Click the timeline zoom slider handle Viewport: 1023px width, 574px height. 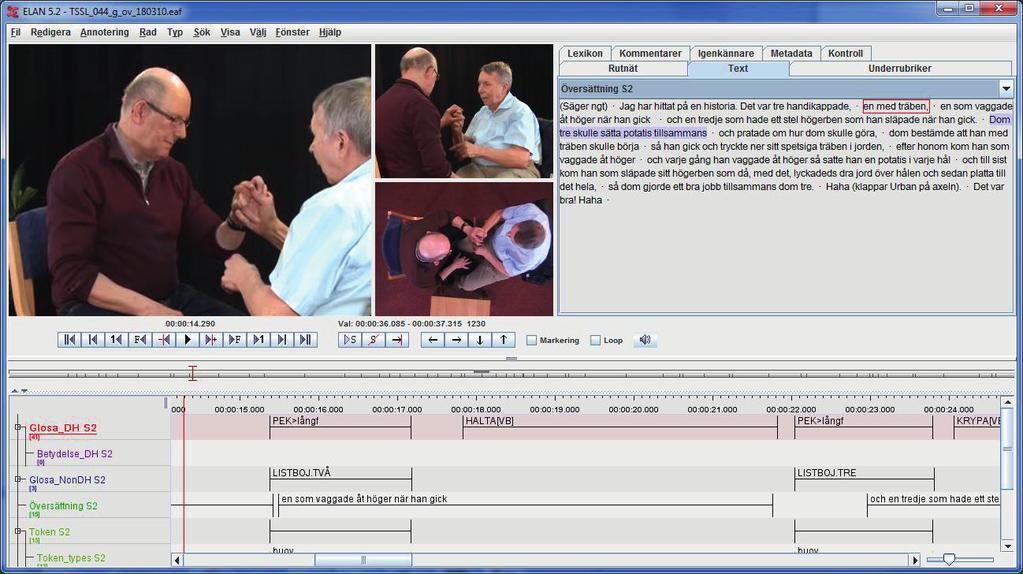[949, 559]
